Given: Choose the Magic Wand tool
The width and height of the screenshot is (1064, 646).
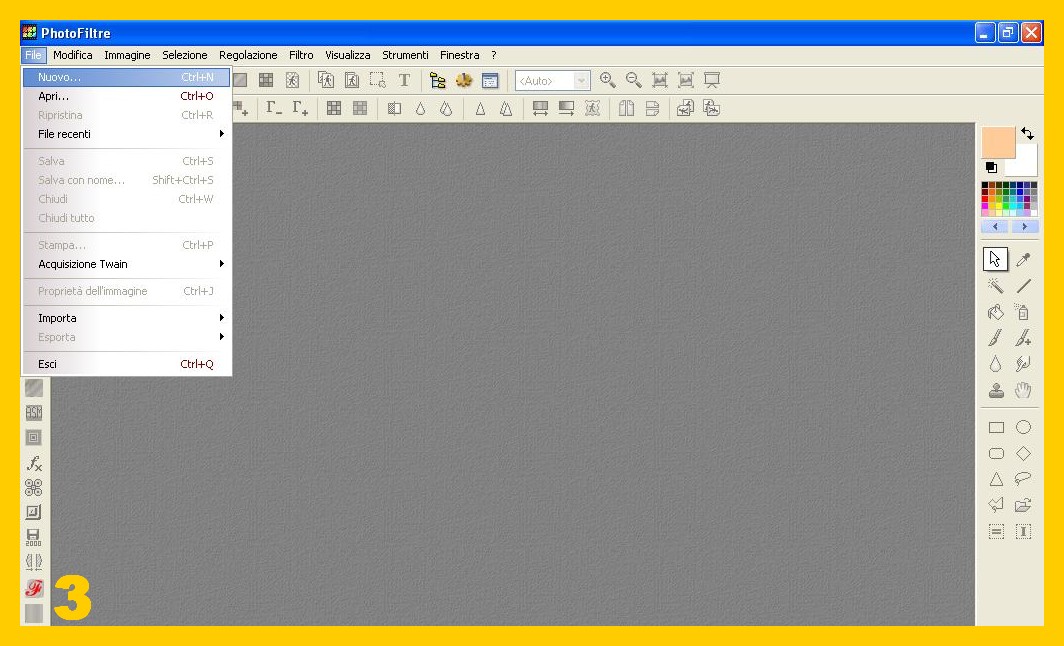Looking at the screenshot, I should pyautogui.click(x=996, y=286).
